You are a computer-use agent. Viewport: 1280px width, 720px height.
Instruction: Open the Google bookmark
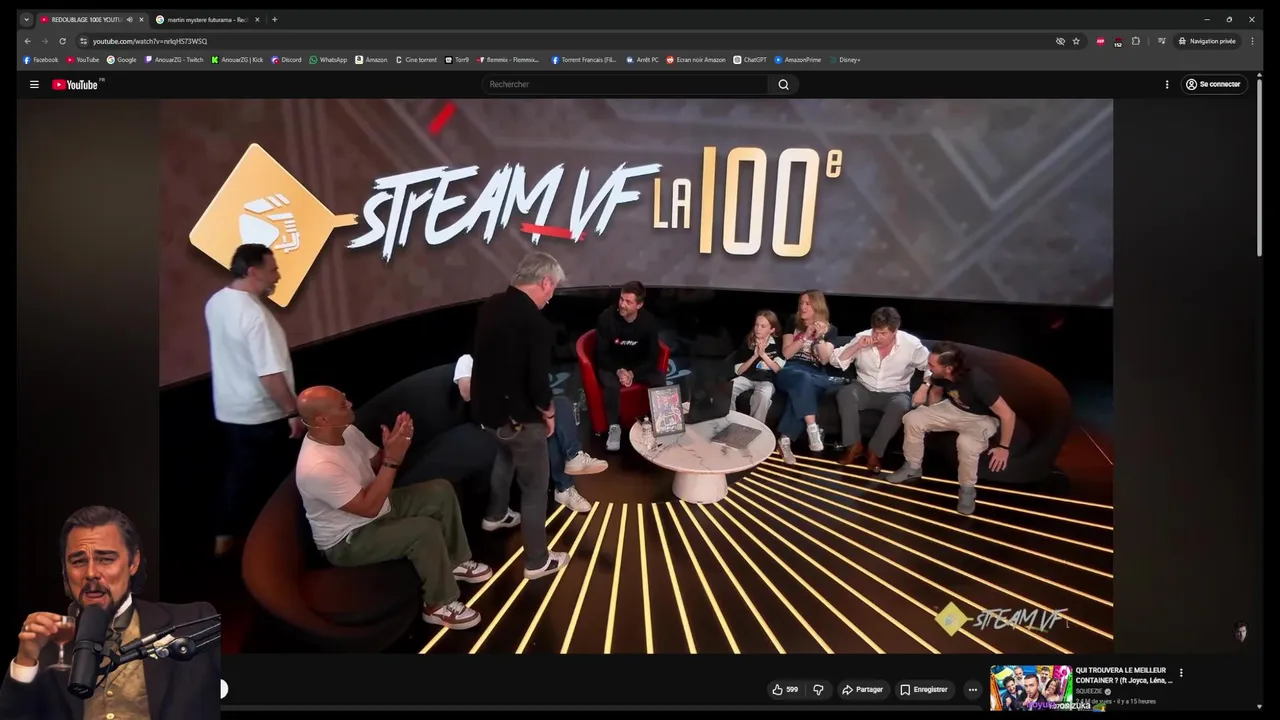(122, 60)
